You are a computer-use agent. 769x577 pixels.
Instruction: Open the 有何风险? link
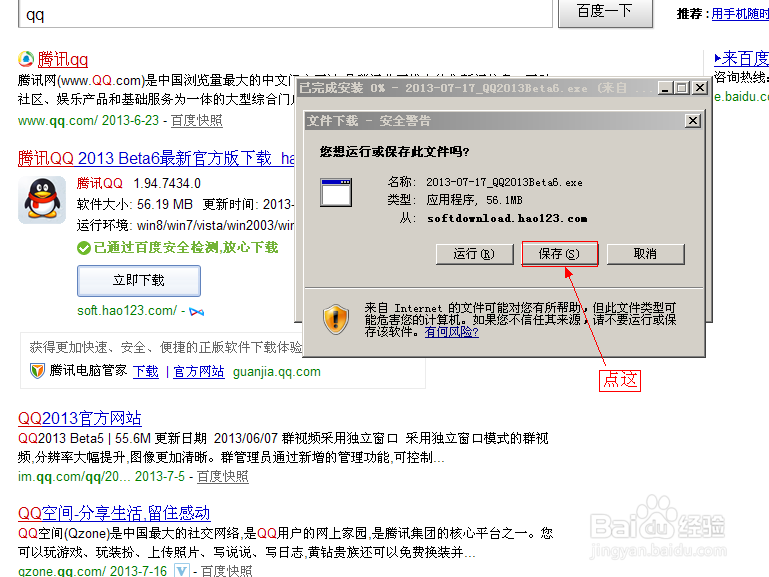click(x=451, y=332)
